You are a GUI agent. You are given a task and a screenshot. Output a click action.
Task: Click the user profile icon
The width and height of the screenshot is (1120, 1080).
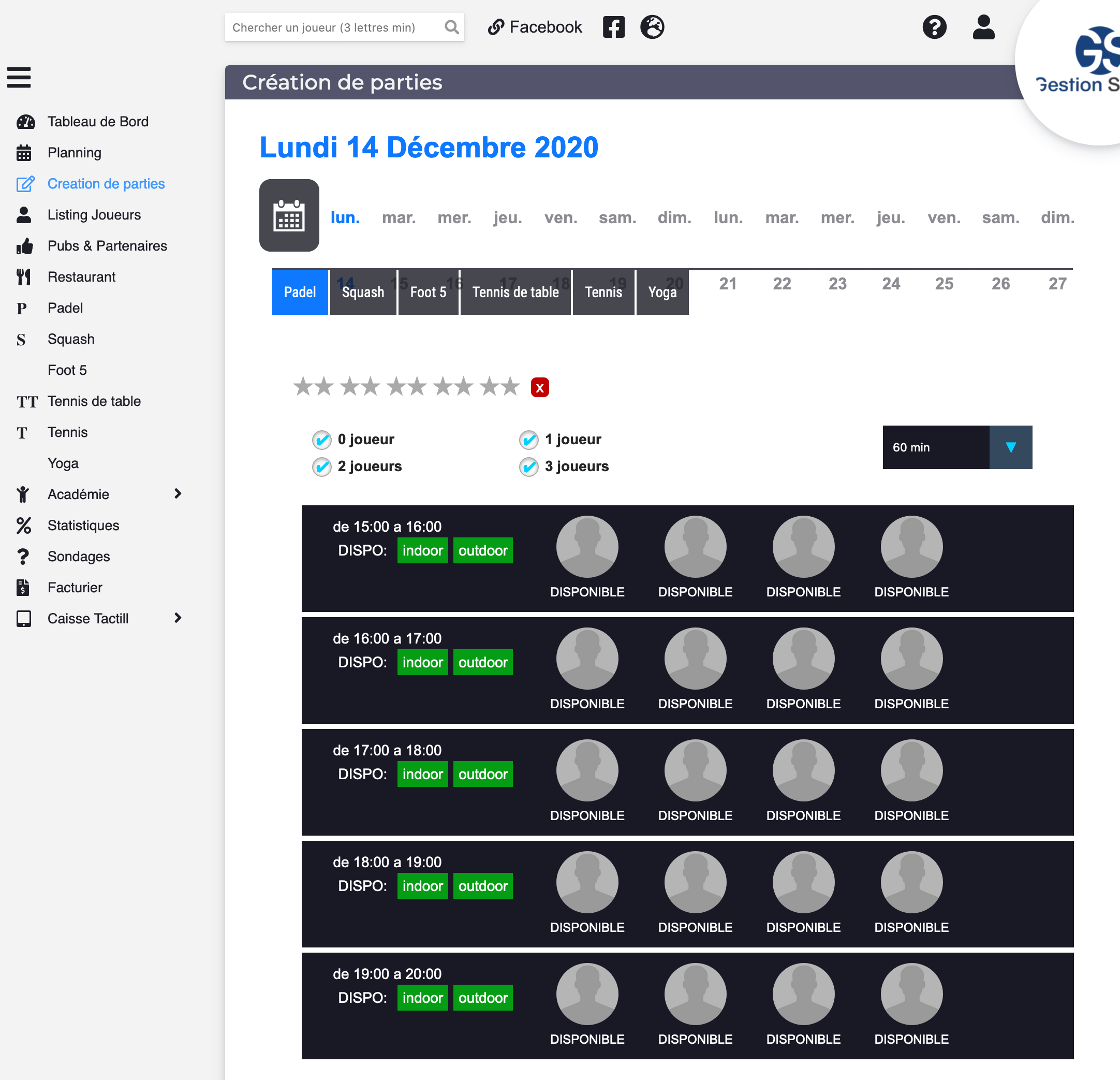tap(983, 27)
